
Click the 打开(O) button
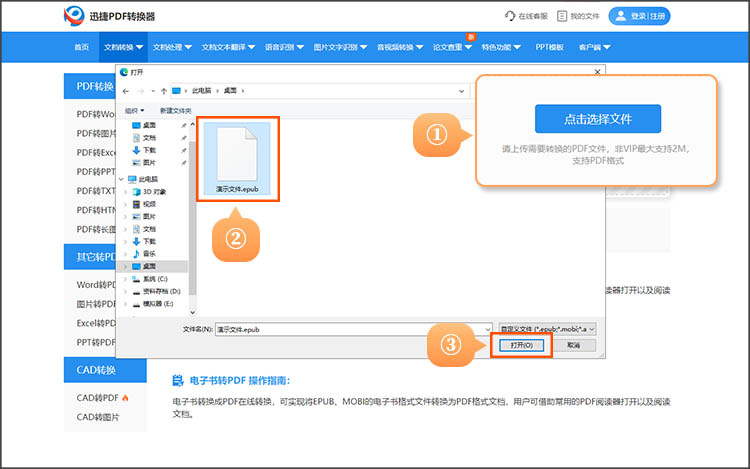tap(521, 345)
